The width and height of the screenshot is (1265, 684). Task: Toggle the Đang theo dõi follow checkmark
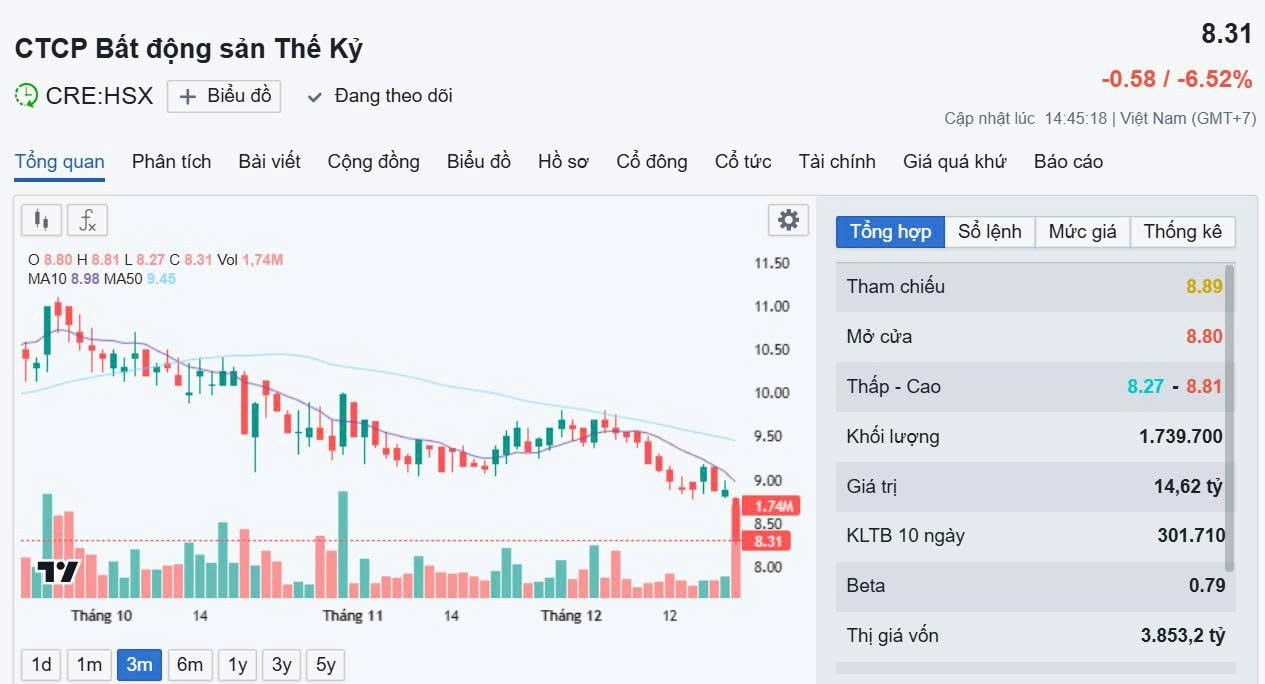pos(315,97)
